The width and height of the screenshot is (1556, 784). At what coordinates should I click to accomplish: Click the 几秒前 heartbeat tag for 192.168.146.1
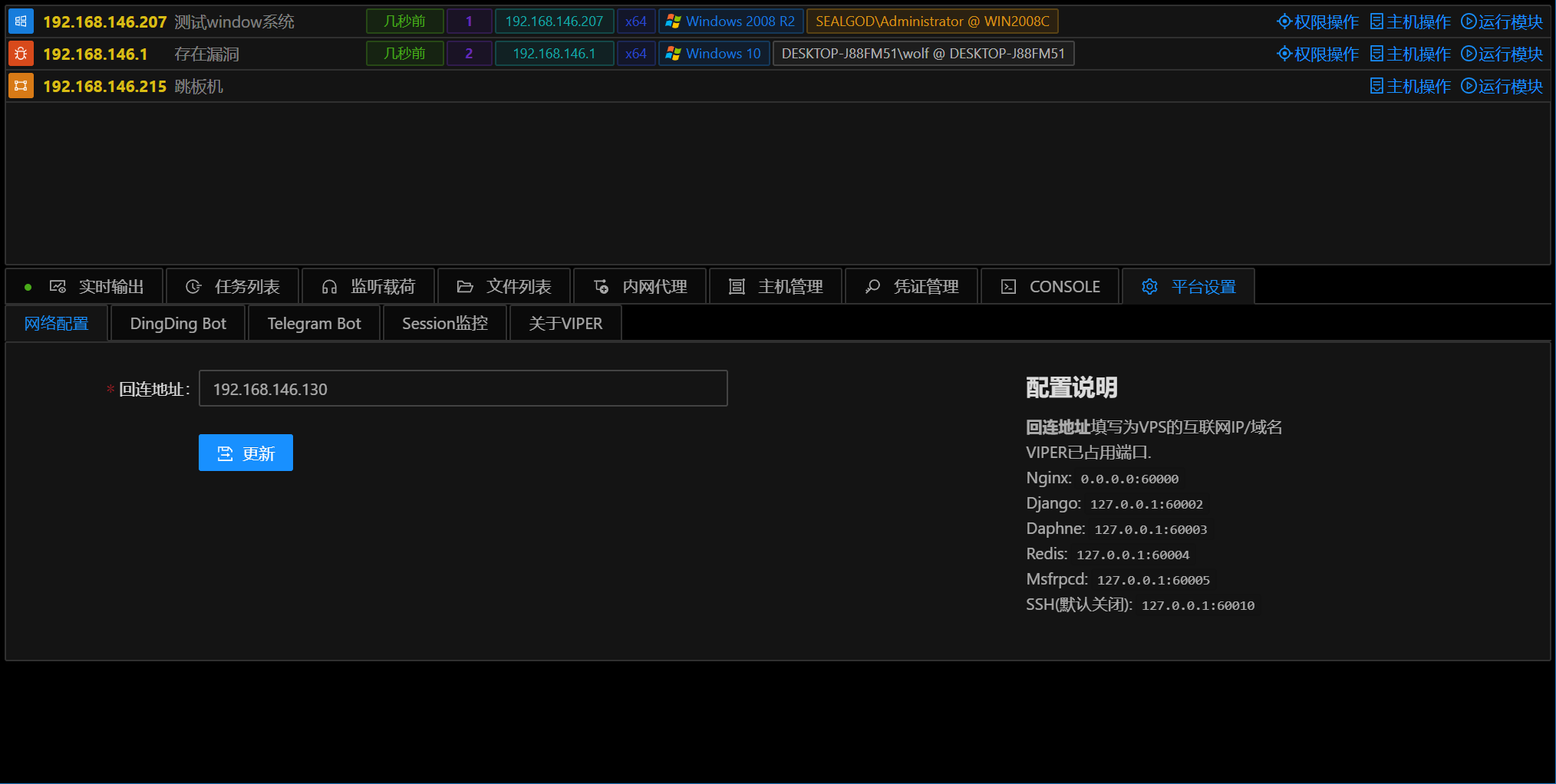tap(405, 54)
